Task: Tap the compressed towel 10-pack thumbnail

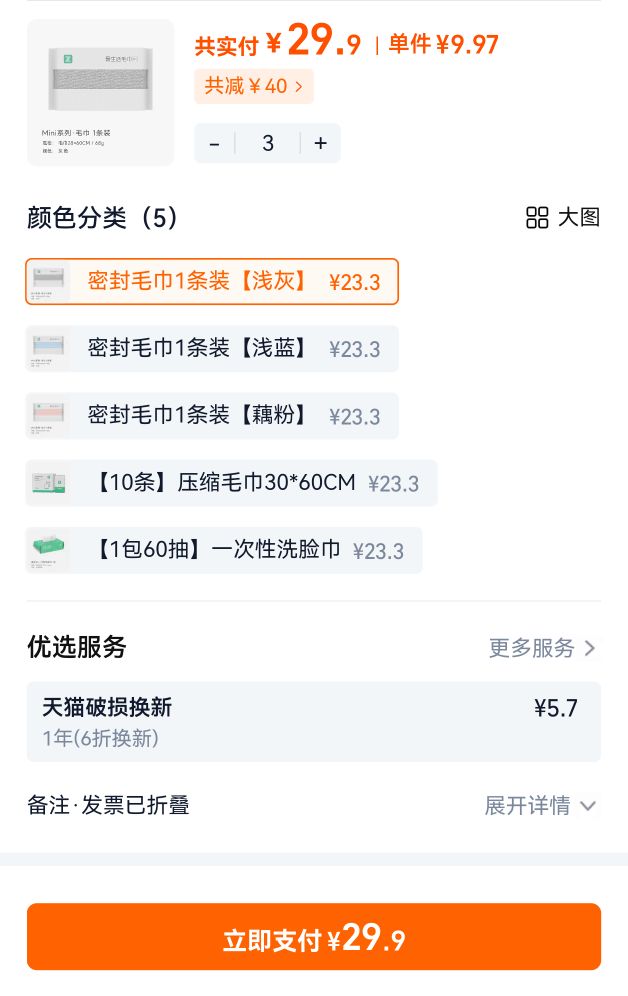Action: click(x=48, y=483)
